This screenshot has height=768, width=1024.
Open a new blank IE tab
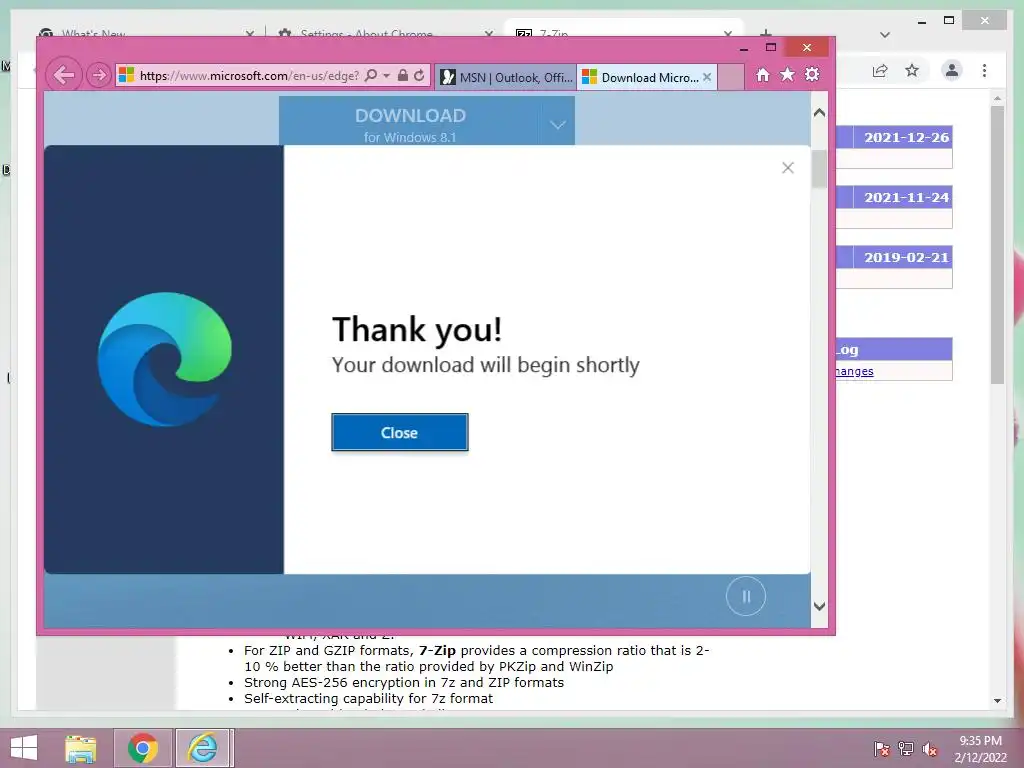(731, 77)
